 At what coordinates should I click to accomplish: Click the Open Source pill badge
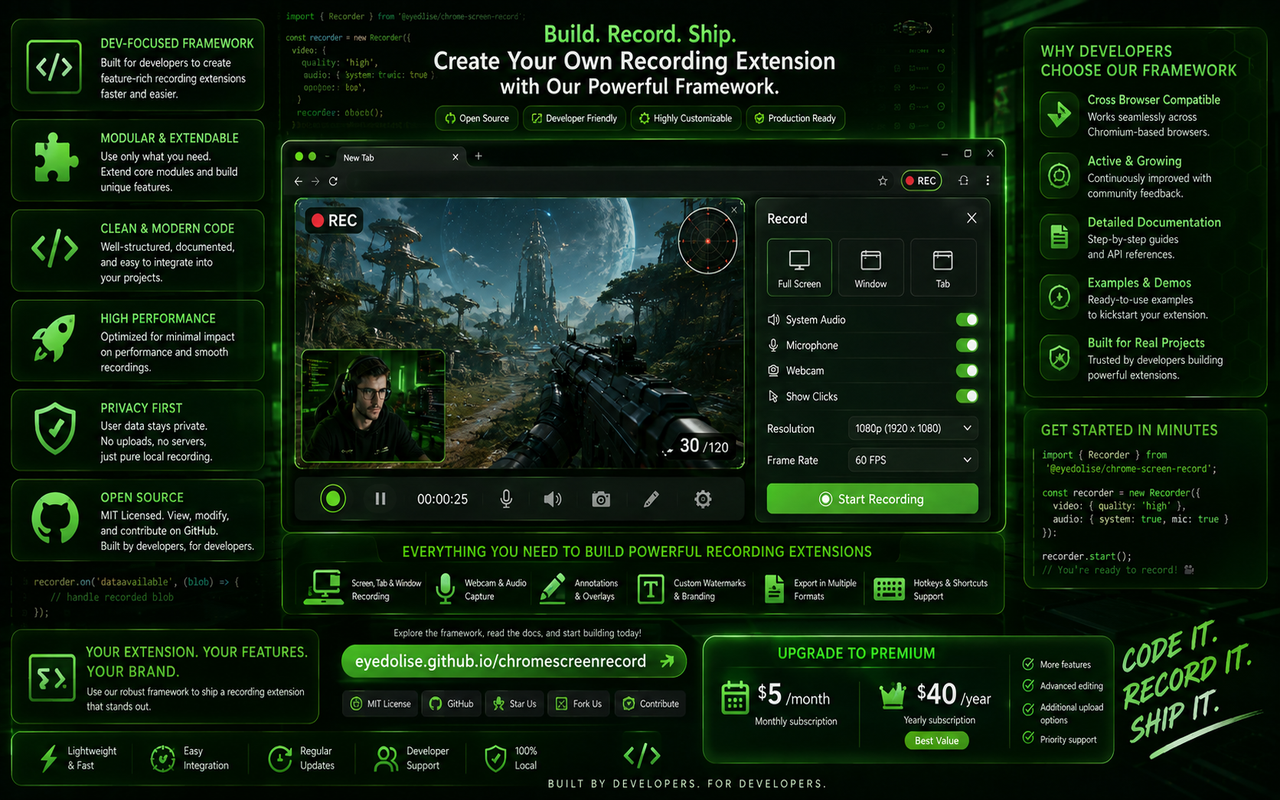pos(475,118)
